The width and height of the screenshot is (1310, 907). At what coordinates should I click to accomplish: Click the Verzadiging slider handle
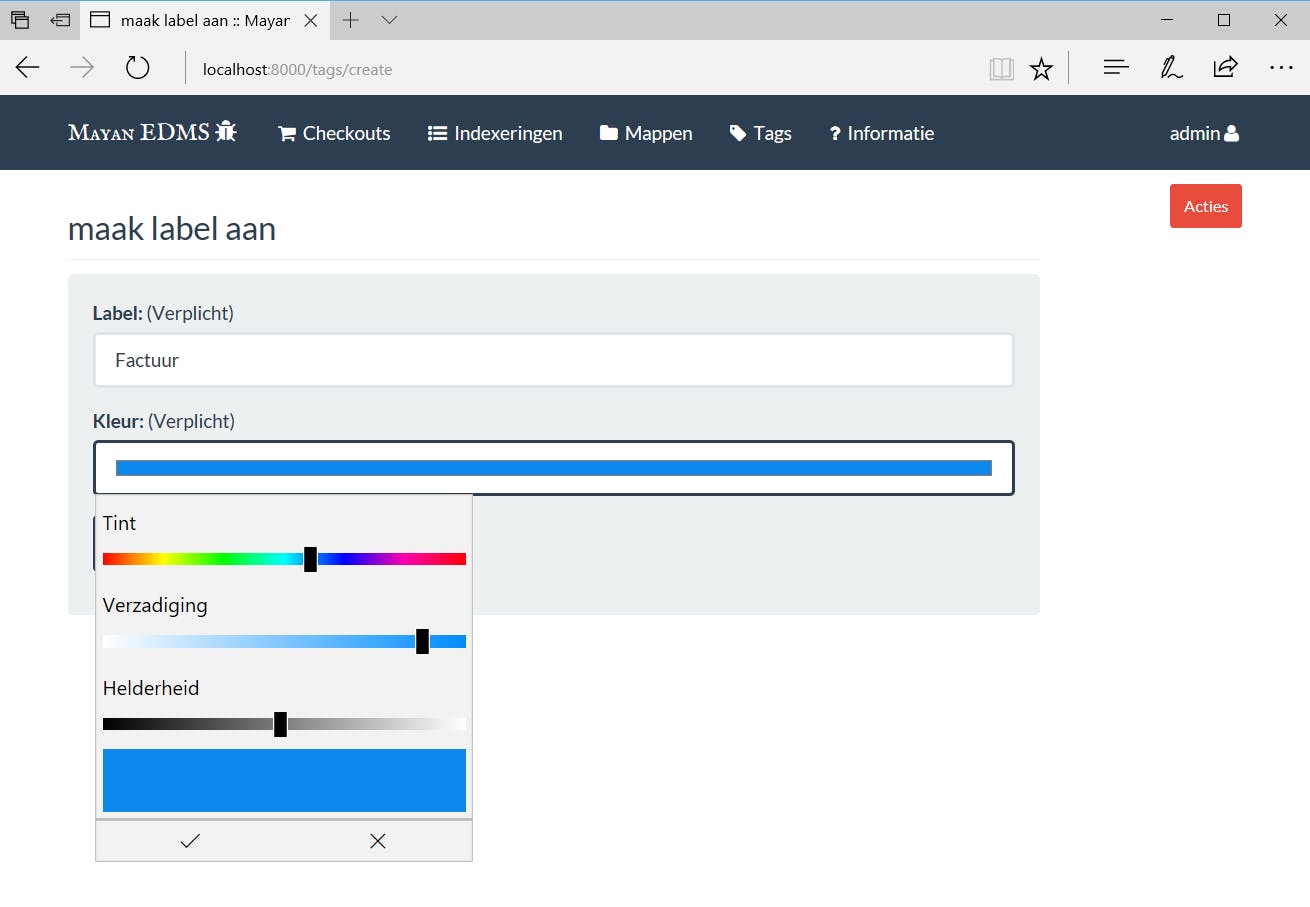[x=422, y=641]
